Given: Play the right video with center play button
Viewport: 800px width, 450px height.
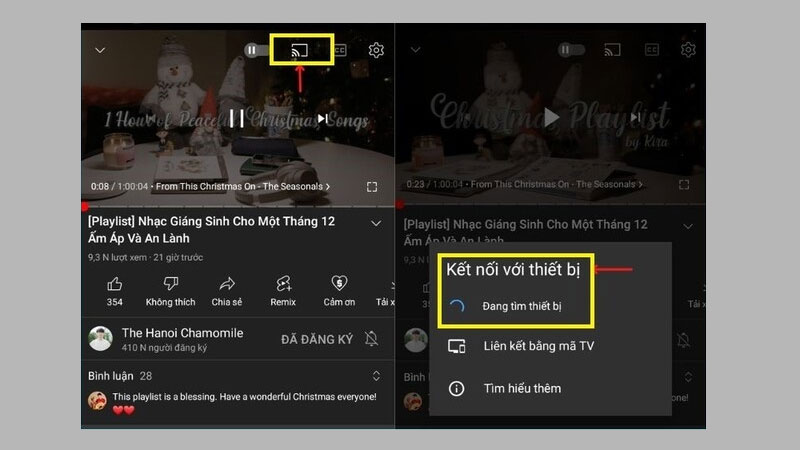Looking at the screenshot, I should 551,117.
